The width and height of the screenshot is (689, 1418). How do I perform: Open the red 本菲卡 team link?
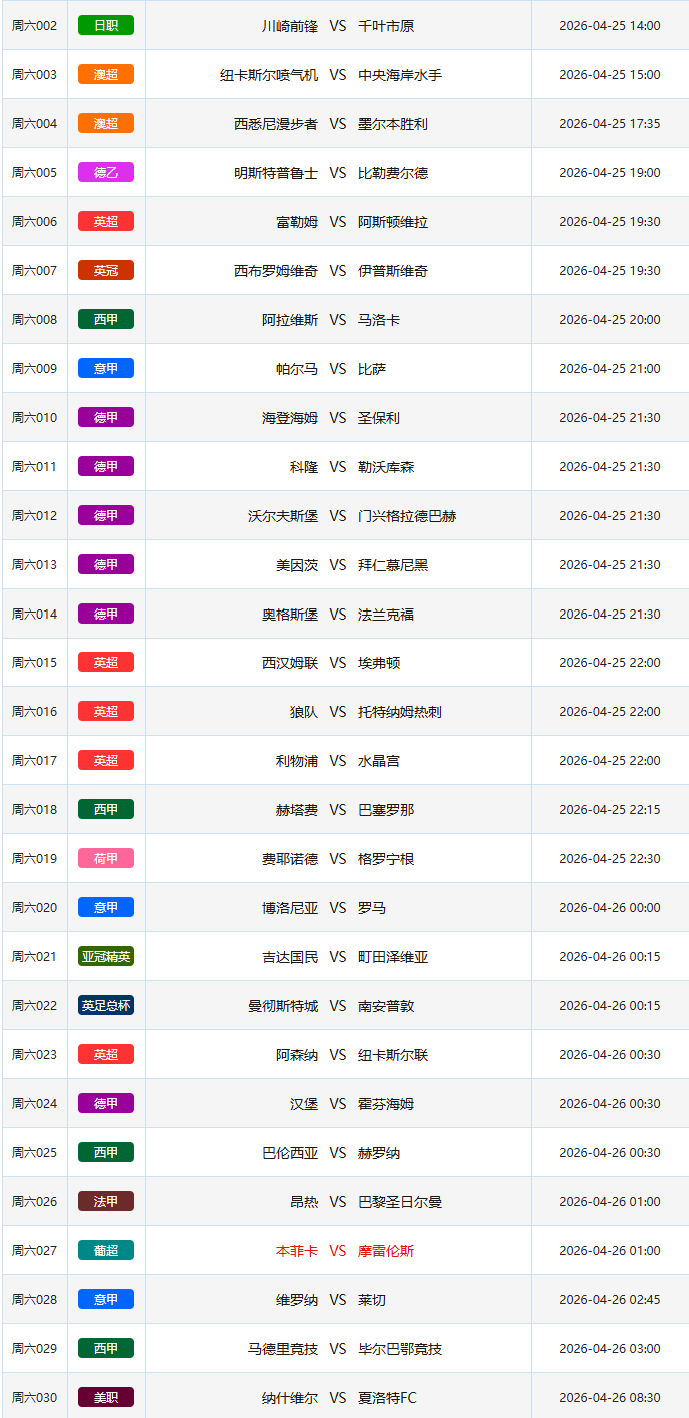[297, 1251]
